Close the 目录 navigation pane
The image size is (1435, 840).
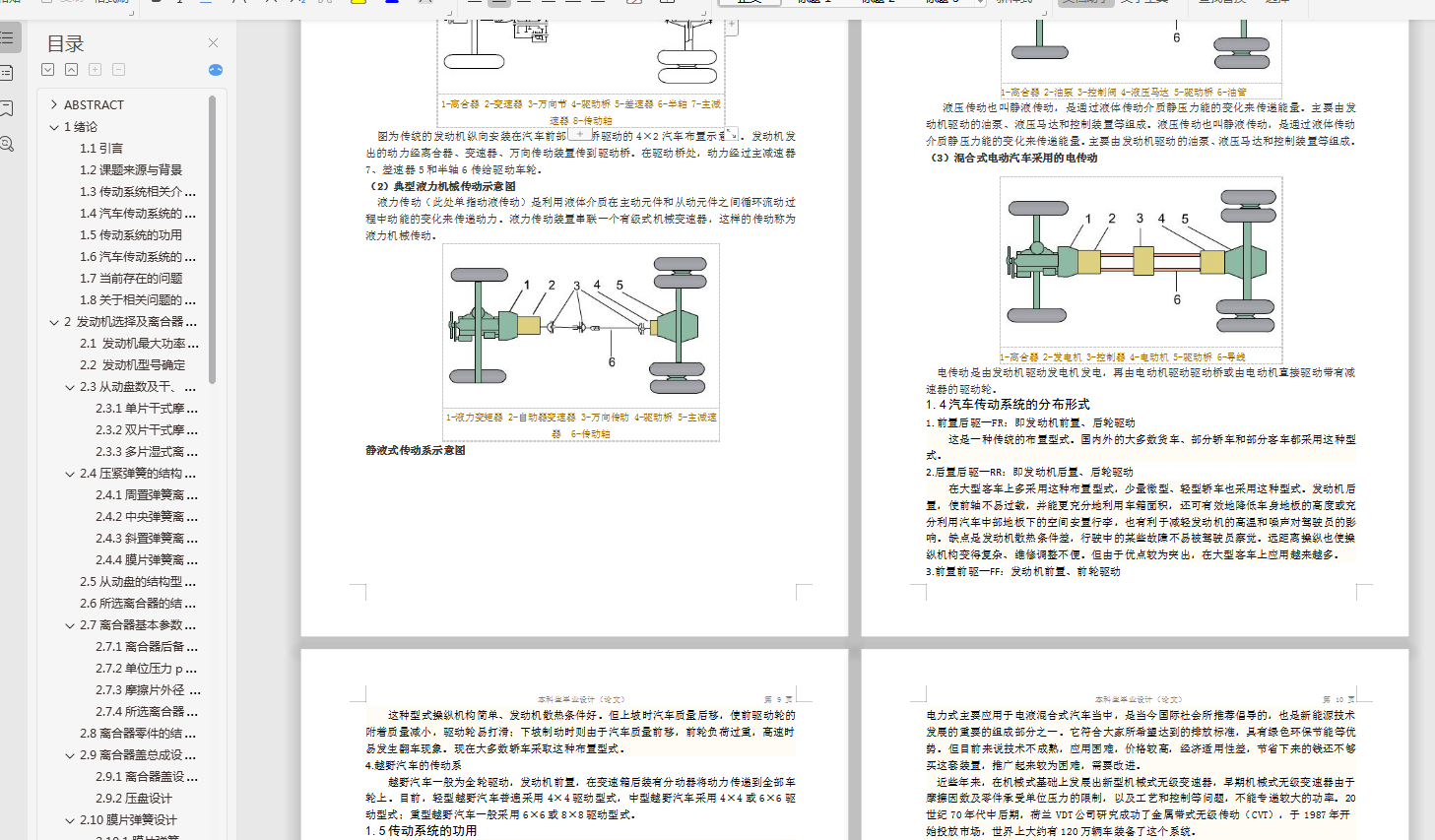click(214, 43)
